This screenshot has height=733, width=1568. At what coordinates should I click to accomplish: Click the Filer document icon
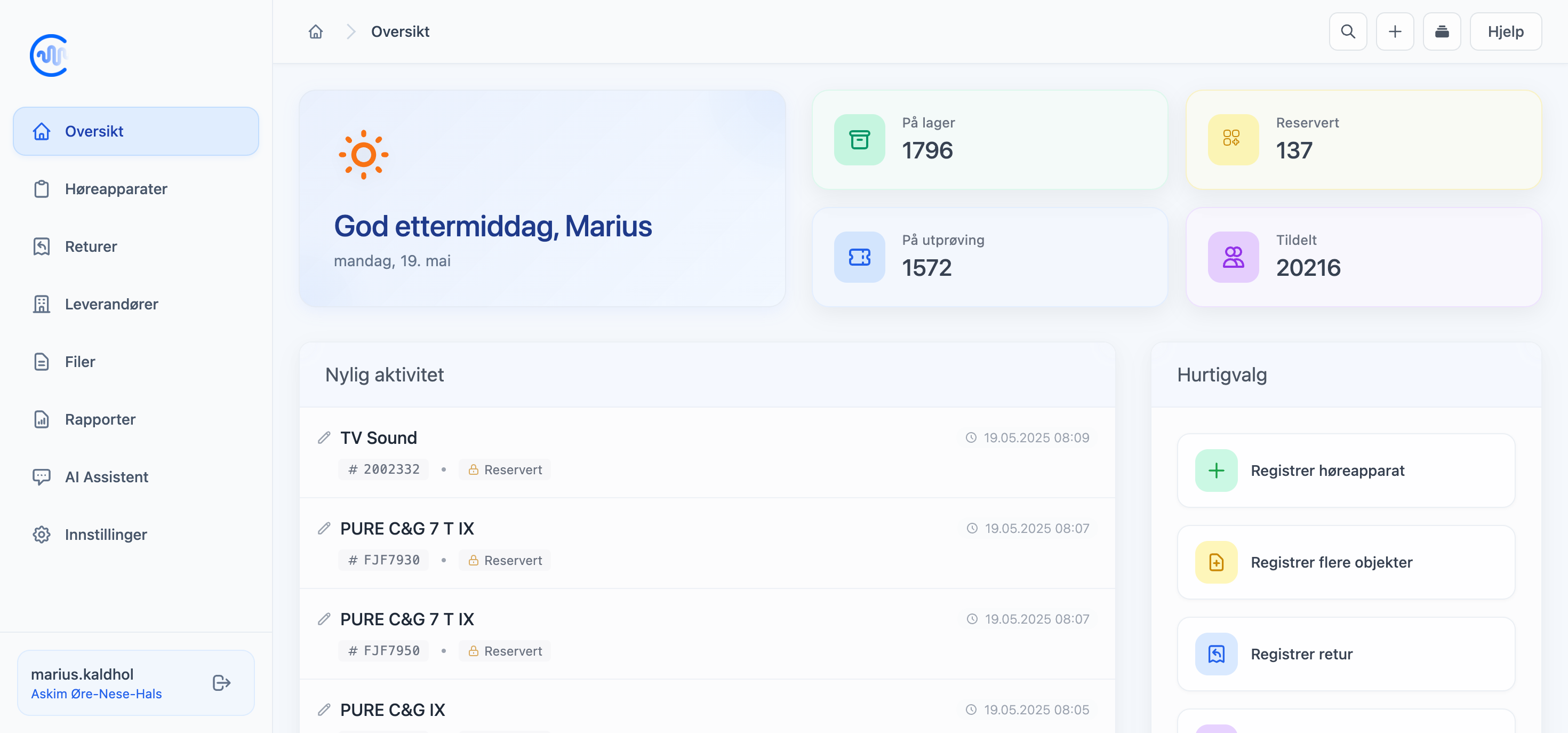(42, 362)
